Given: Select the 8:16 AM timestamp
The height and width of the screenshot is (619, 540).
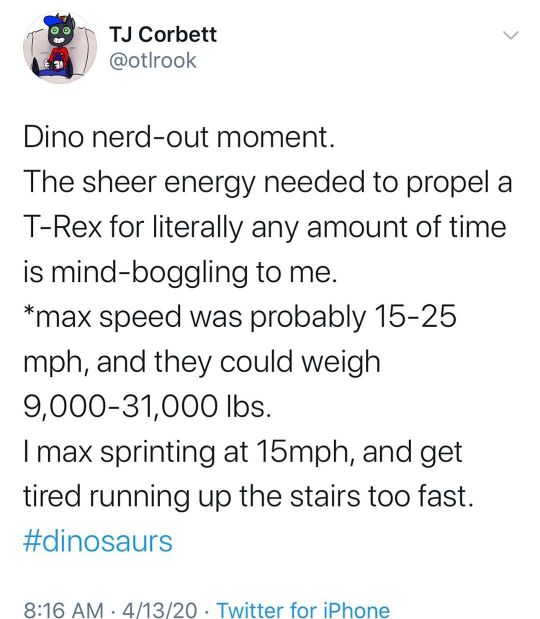Looking at the screenshot, I should click(x=64, y=609).
